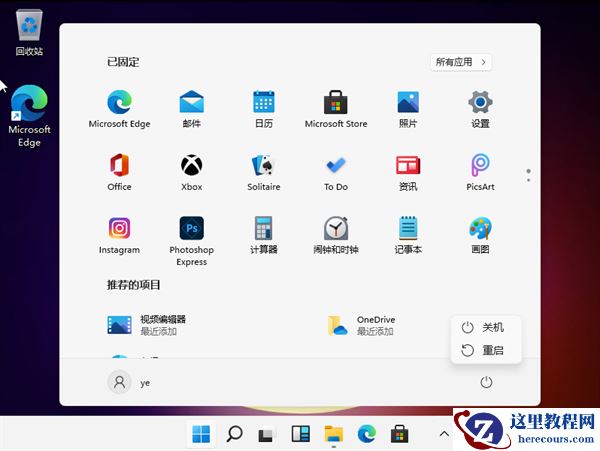
Task: Open Notepad (记事本)
Action: pyautogui.click(x=408, y=235)
